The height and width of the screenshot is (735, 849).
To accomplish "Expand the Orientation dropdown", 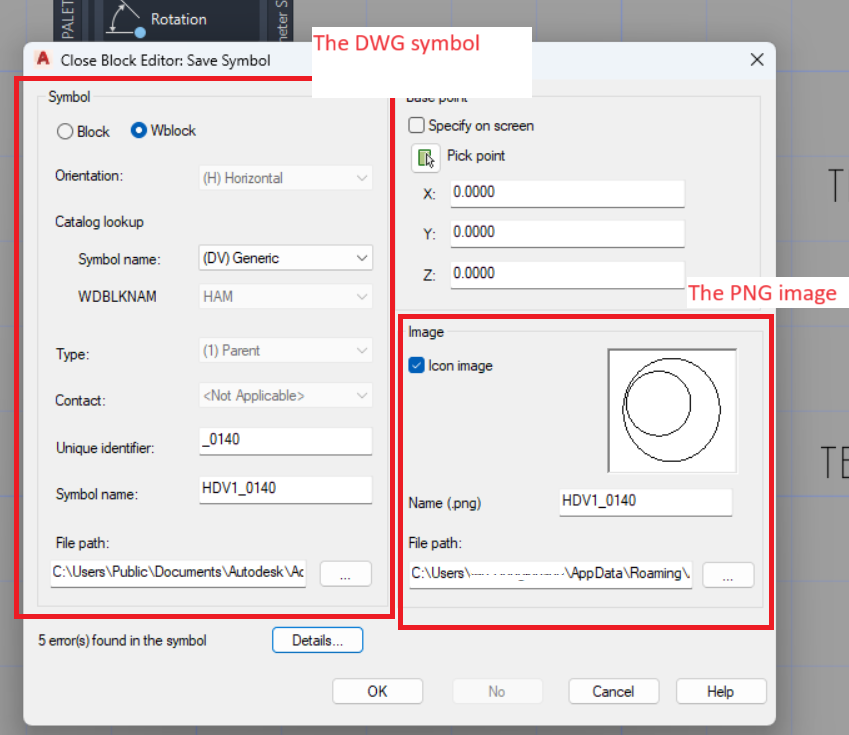I will pyautogui.click(x=285, y=177).
